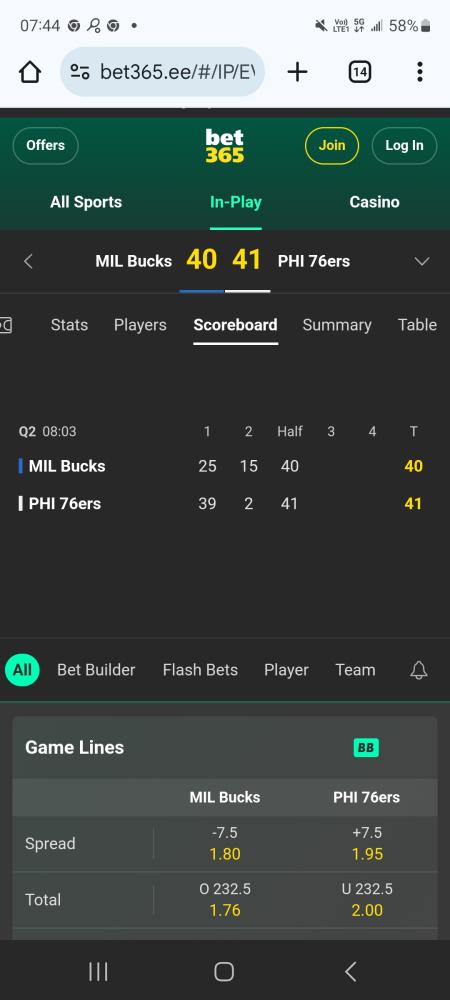Tap the bet365 logo
The width and height of the screenshot is (450, 1000).
tap(224, 146)
